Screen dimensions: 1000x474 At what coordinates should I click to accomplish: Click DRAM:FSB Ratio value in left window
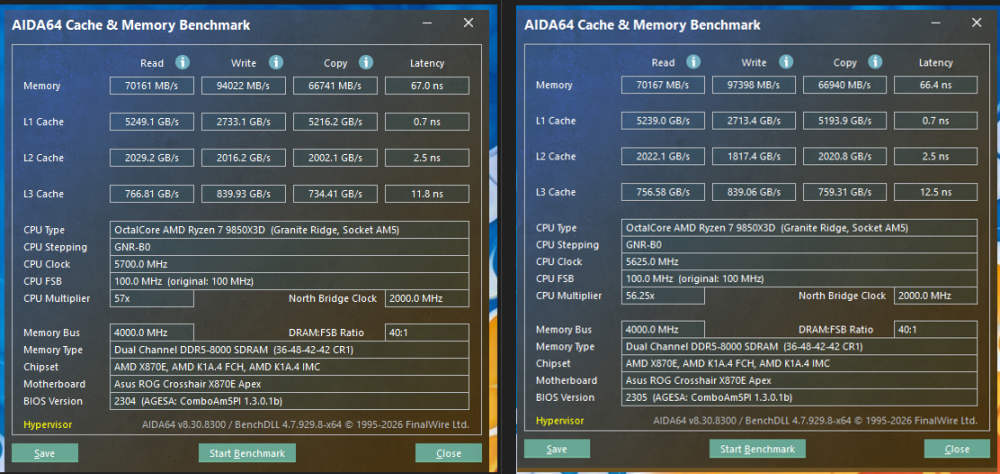click(x=427, y=333)
